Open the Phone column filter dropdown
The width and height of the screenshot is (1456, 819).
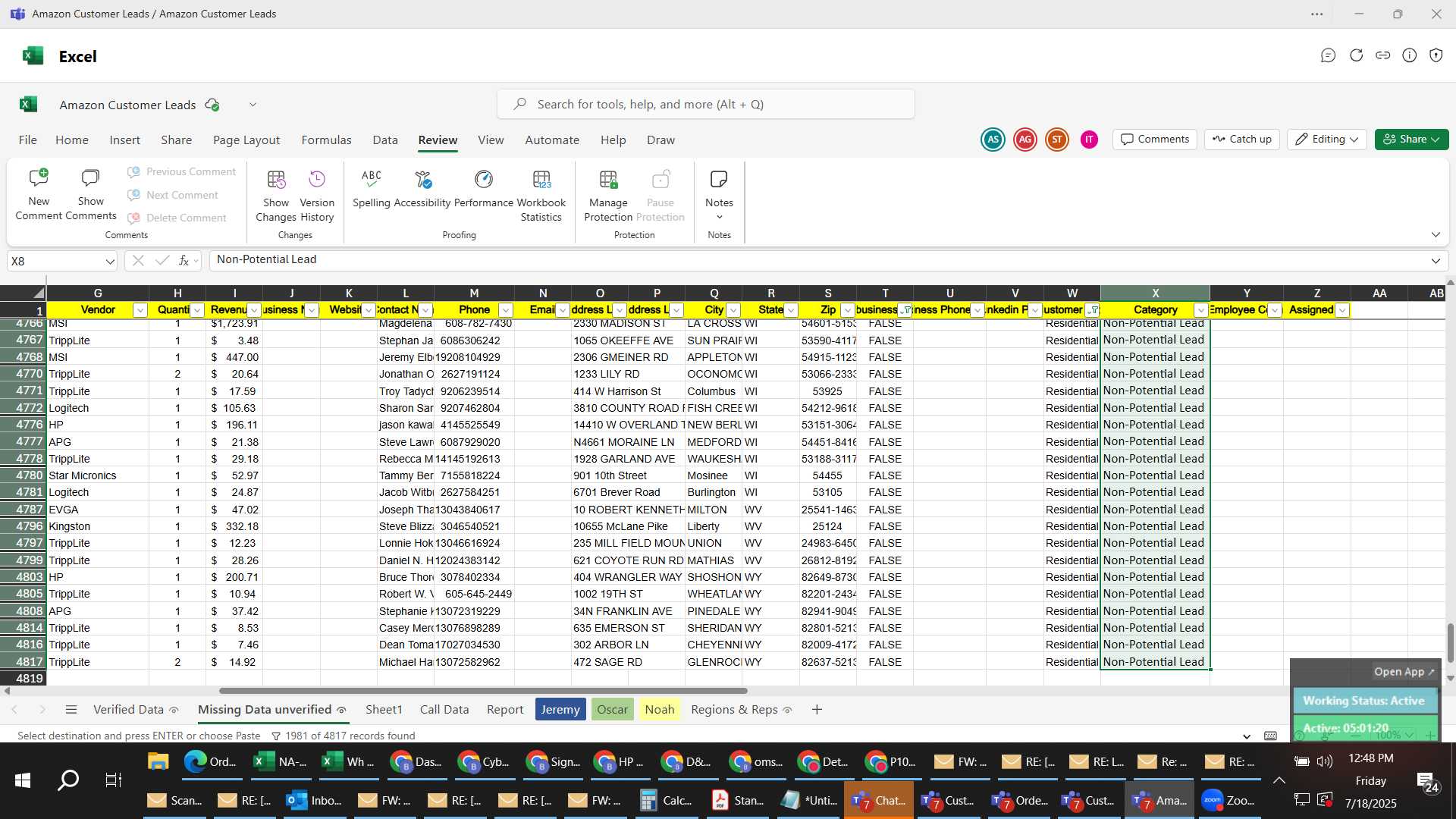(506, 310)
